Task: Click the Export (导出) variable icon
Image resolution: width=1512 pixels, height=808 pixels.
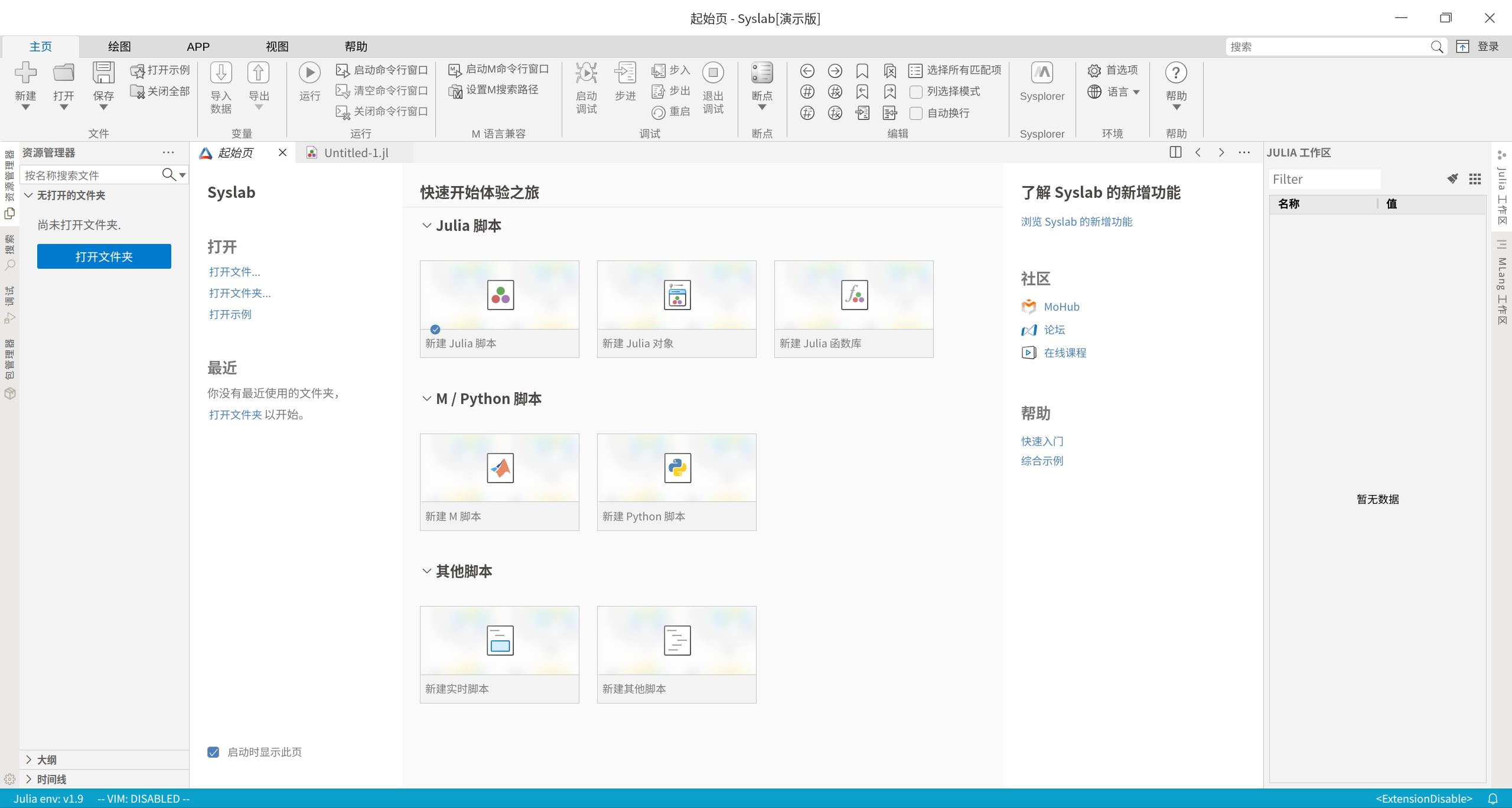Action: pyautogui.click(x=258, y=73)
